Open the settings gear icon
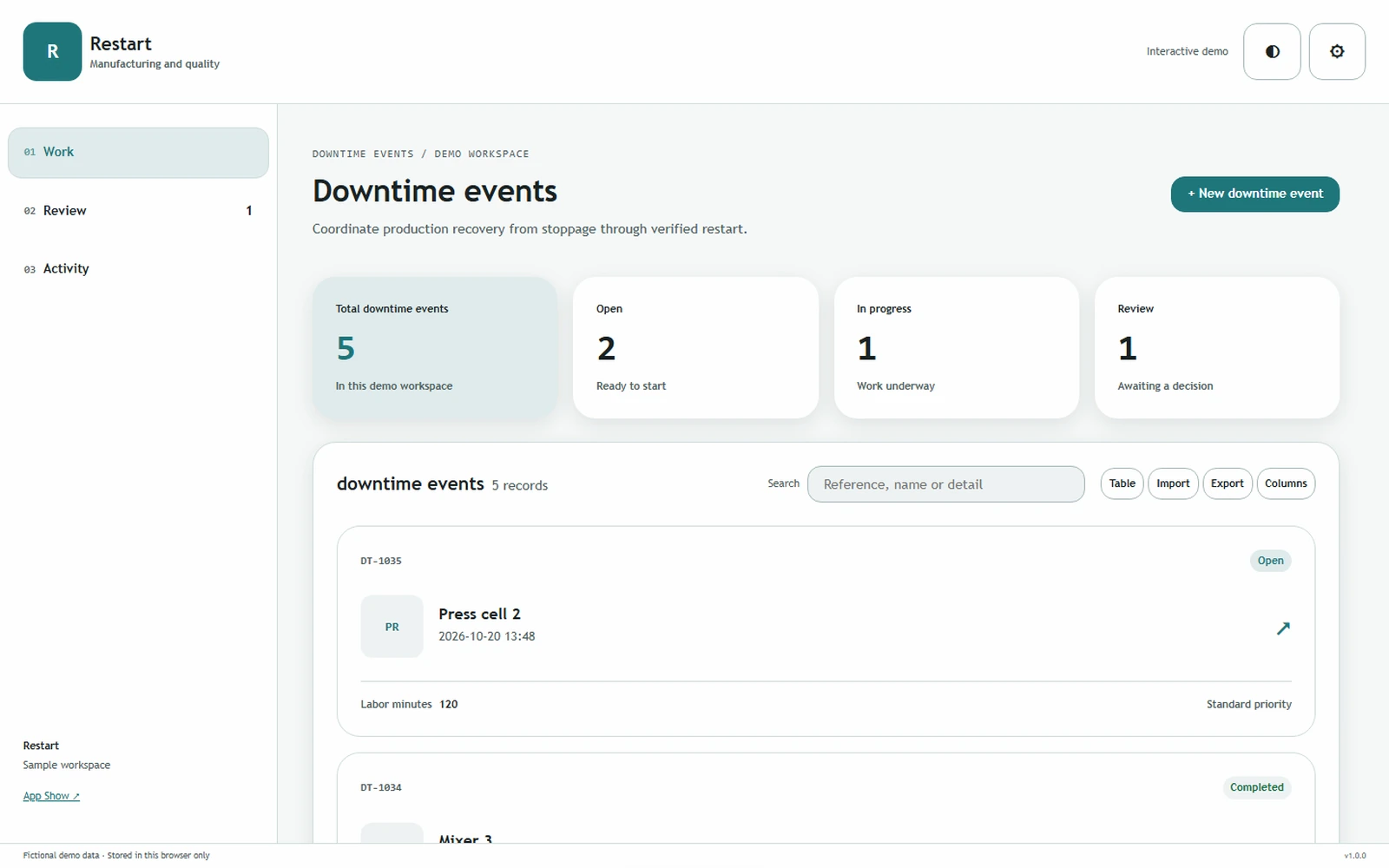 pyautogui.click(x=1337, y=51)
